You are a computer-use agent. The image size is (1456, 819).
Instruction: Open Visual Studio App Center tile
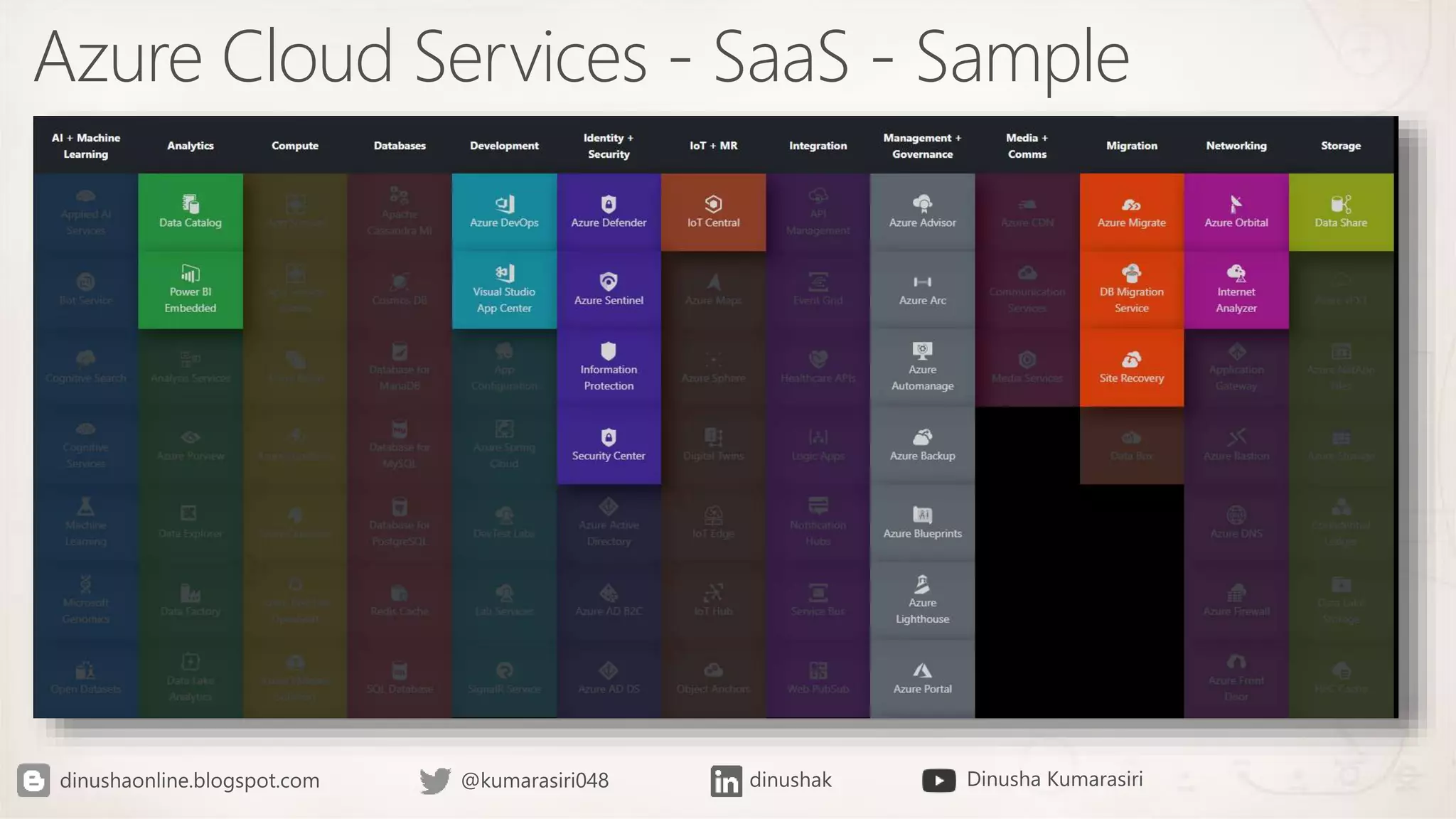[x=504, y=290]
